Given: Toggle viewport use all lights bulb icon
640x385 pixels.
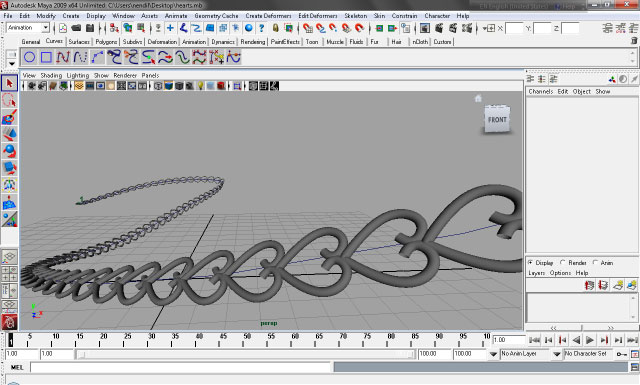Looking at the screenshot, I should (200, 86).
